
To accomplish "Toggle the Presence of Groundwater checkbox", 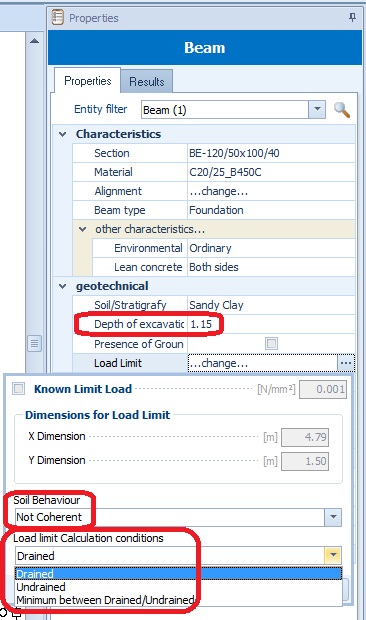I will pyautogui.click(x=271, y=343).
